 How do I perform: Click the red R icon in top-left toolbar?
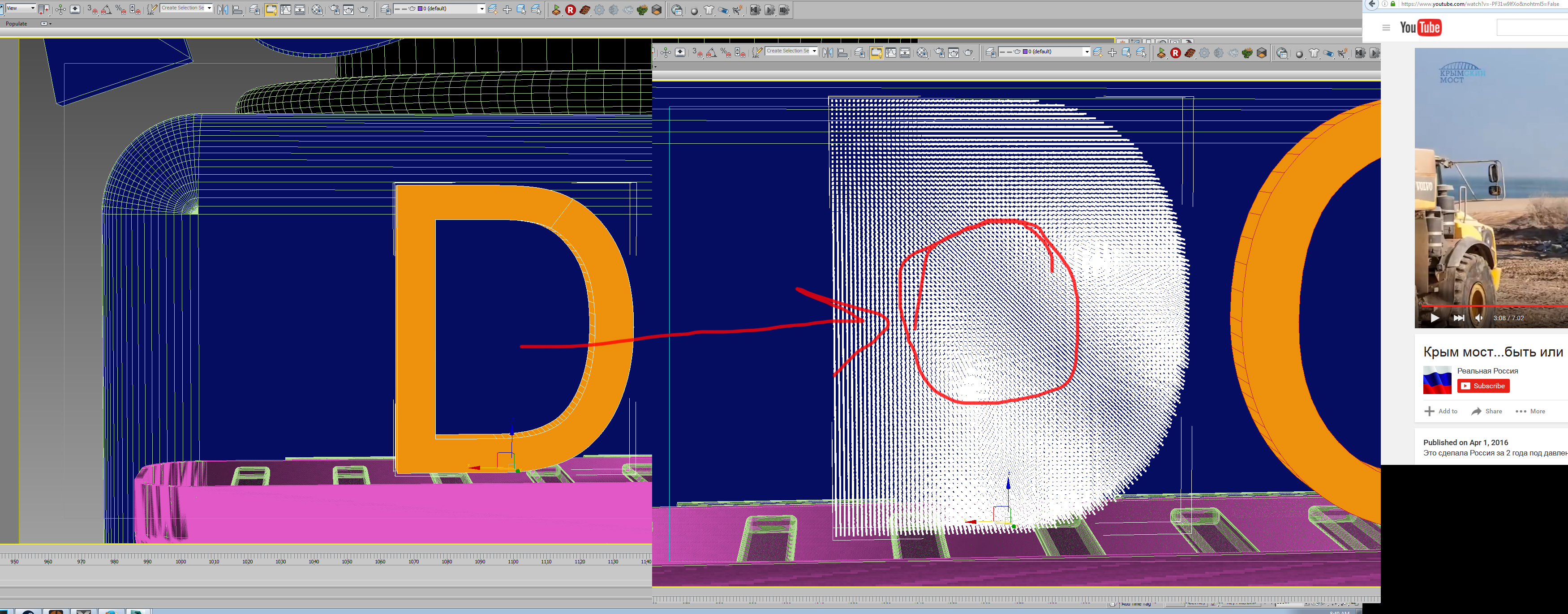570,10
